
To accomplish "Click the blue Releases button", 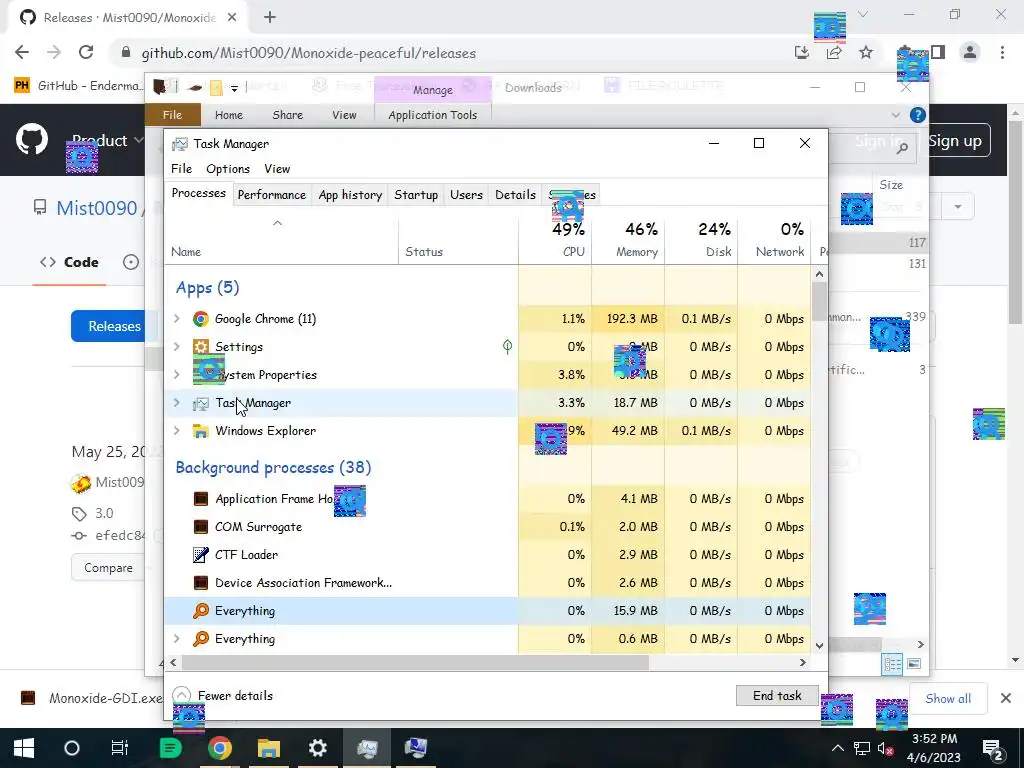I will [x=113, y=326].
